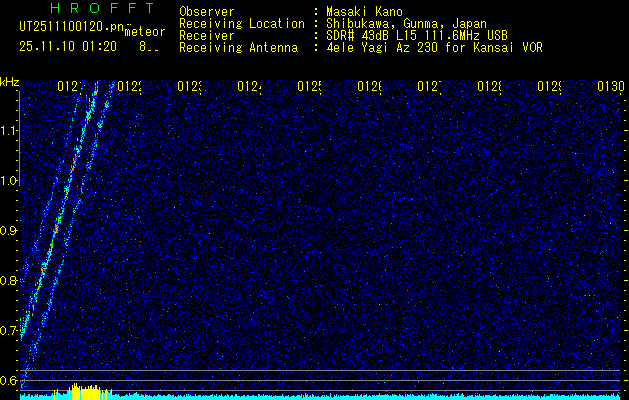Select the 0.7 frequency axis tick

pos(9,330)
